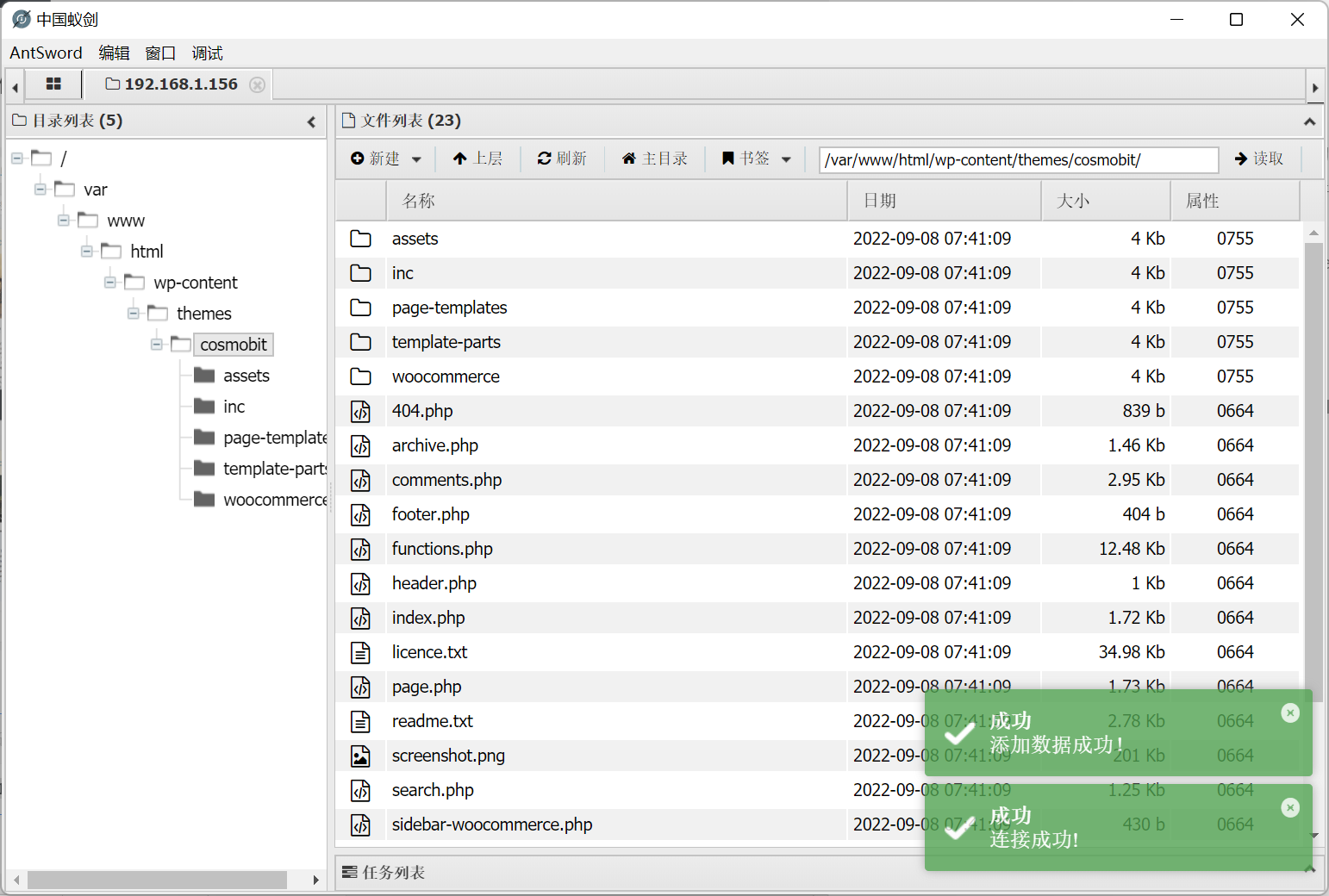
Task: Sort files by 名称 column header
Action: coord(616,201)
